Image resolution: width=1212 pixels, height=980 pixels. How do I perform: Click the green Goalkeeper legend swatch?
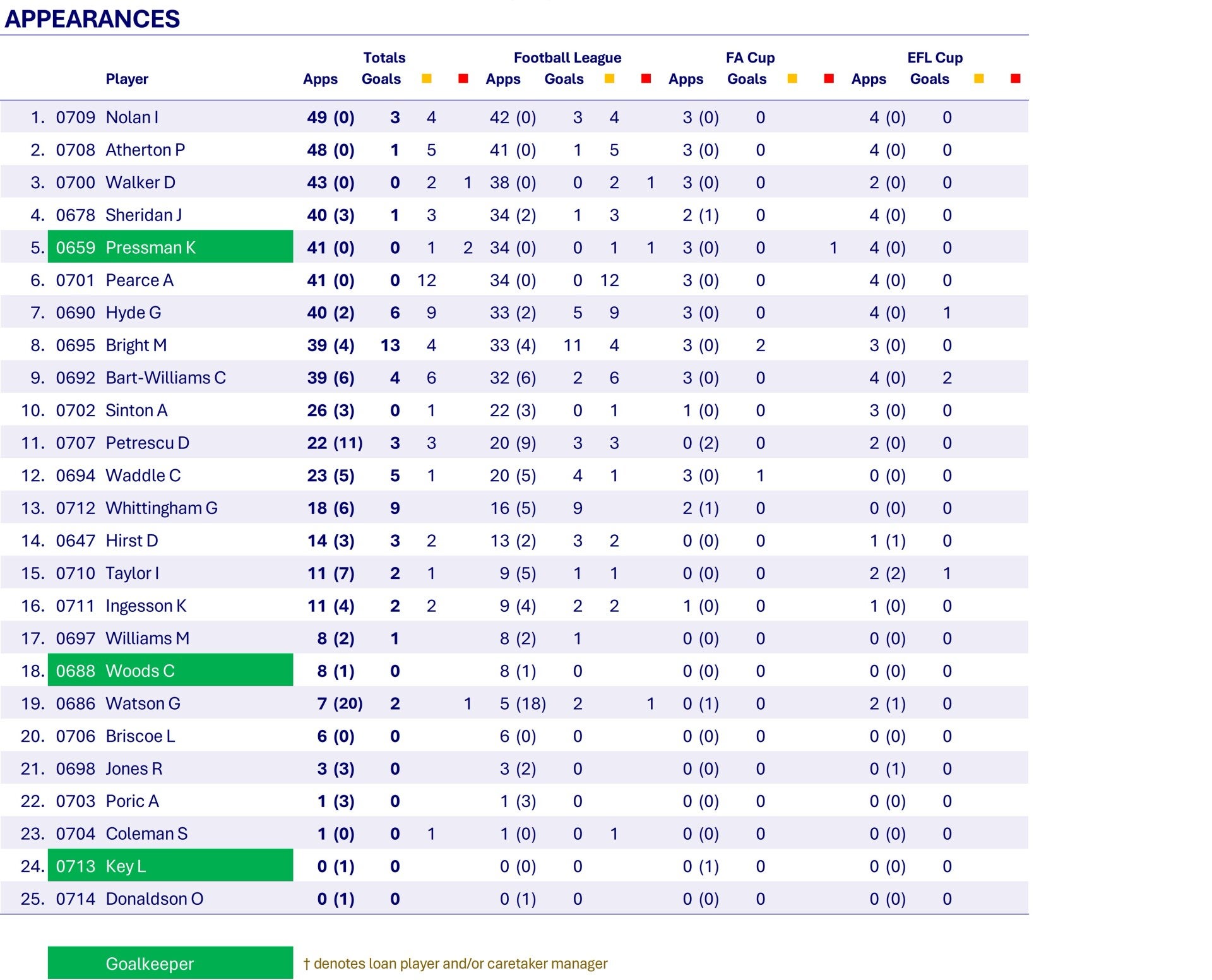[x=170, y=963]
